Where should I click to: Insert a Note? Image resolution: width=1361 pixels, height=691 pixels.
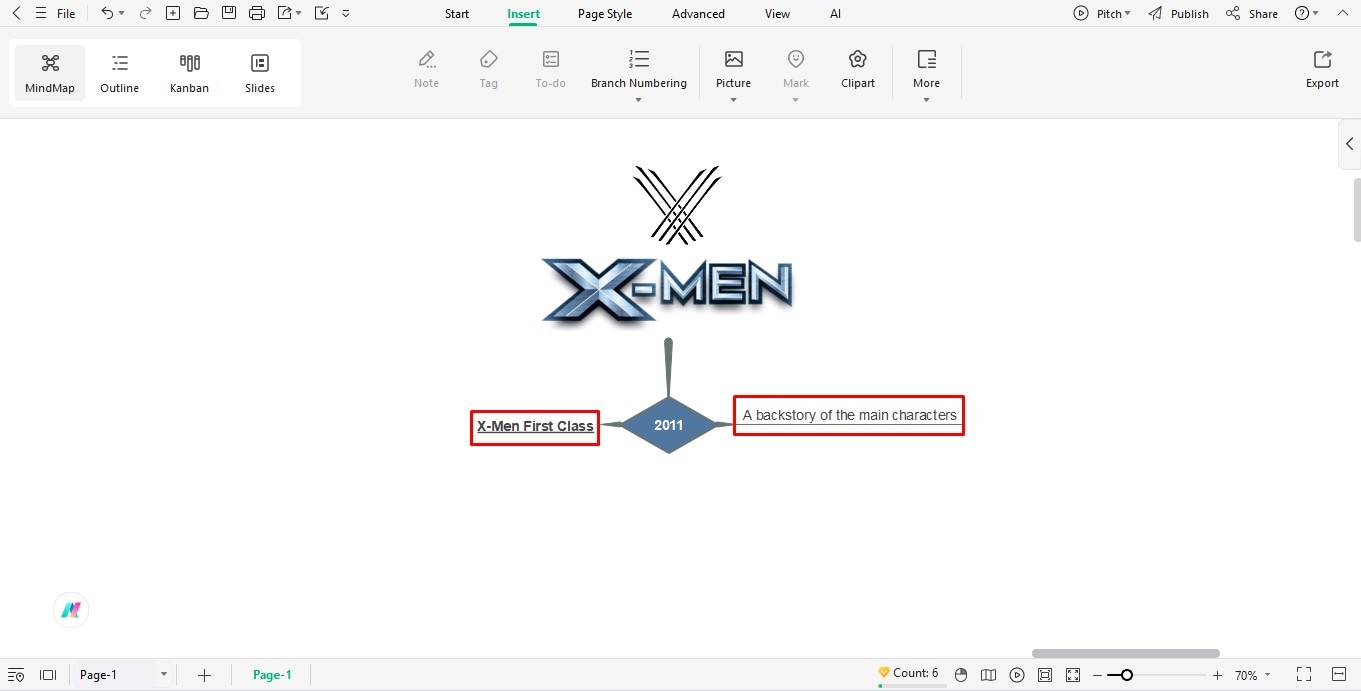[427, 69]
